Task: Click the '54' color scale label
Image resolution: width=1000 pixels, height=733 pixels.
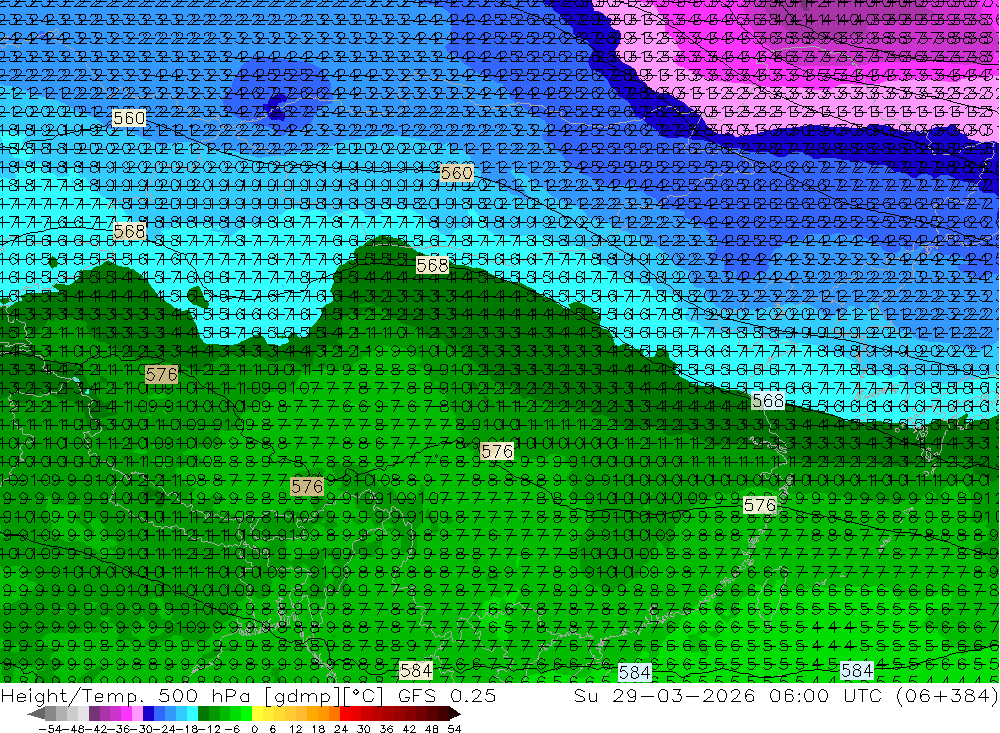Action: tap(455, 729)
